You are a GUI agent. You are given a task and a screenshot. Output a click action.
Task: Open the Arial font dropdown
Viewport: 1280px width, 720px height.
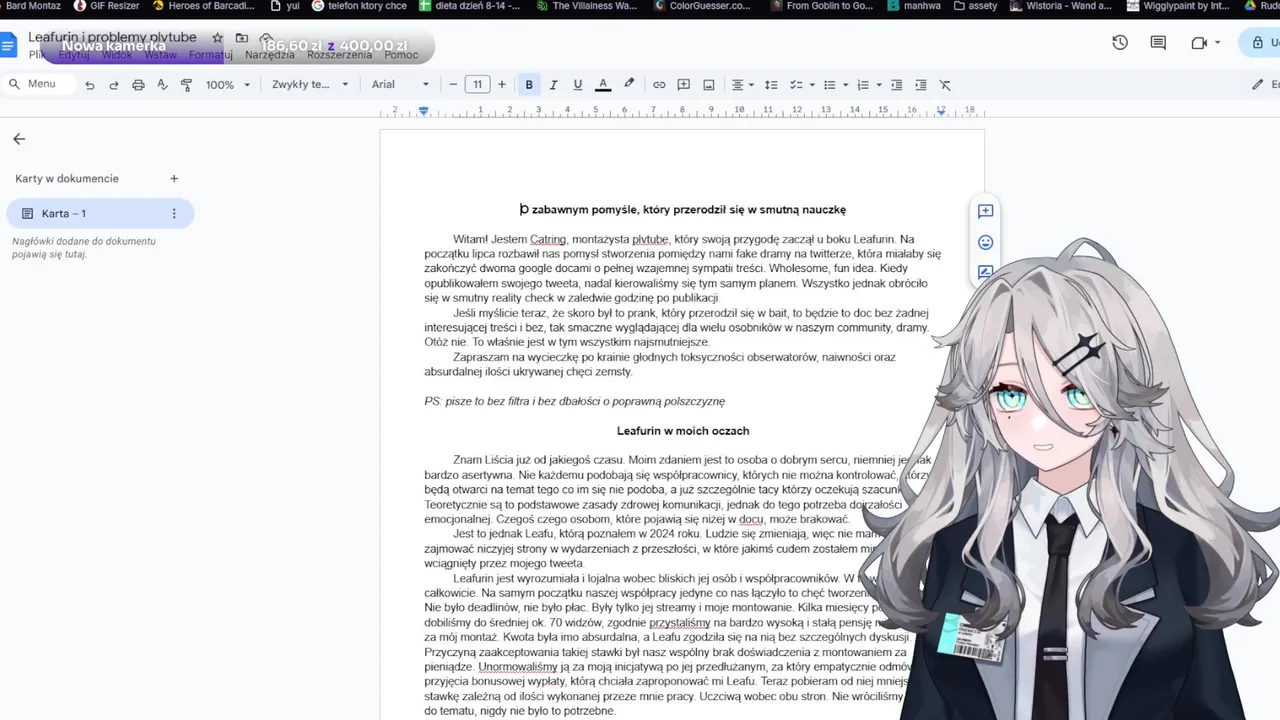click(400, 85)
